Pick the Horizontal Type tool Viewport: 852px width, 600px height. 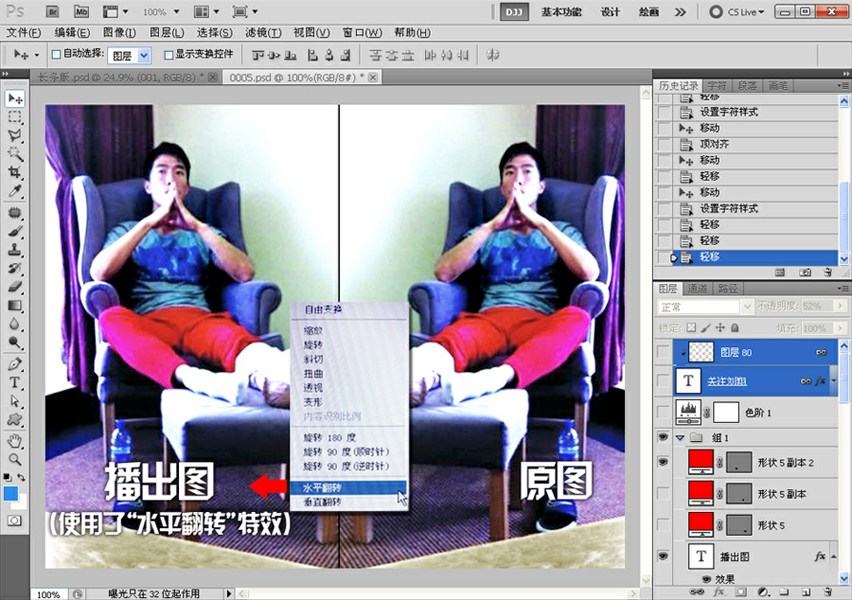[x=15, y=383]
